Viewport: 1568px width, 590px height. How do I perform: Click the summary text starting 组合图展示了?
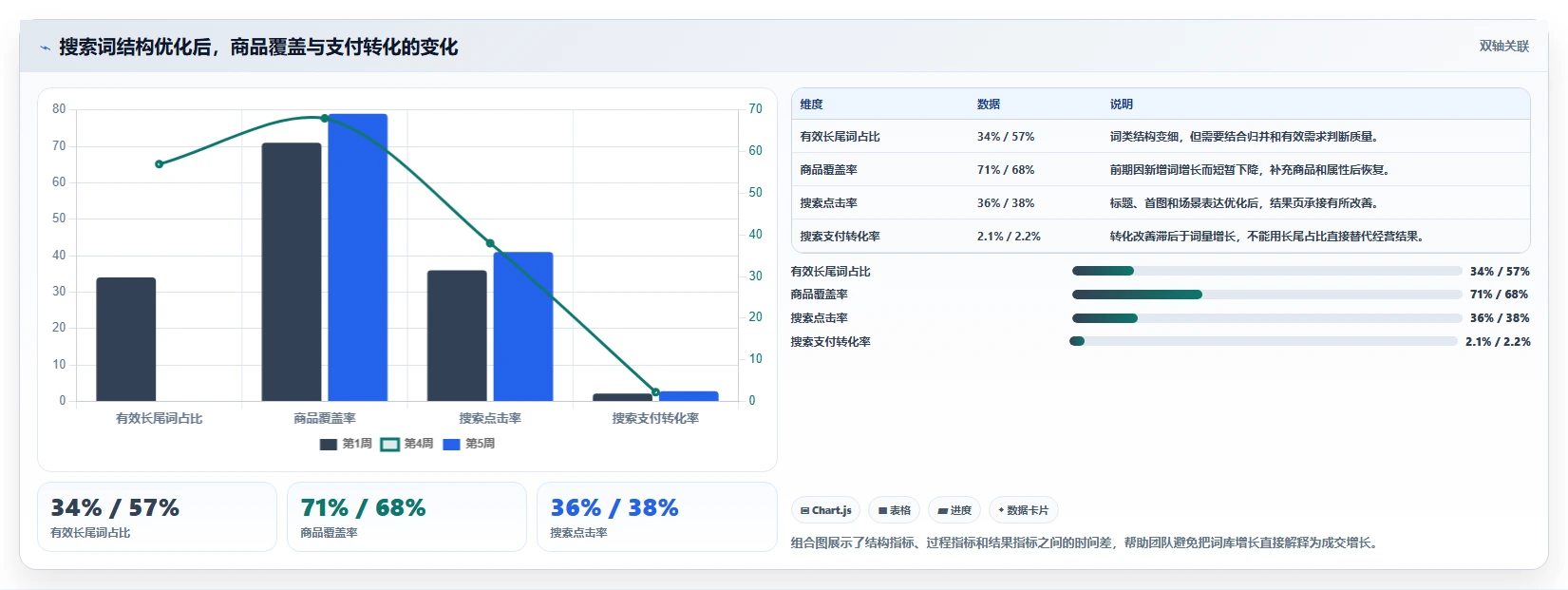pos(1084,543)
